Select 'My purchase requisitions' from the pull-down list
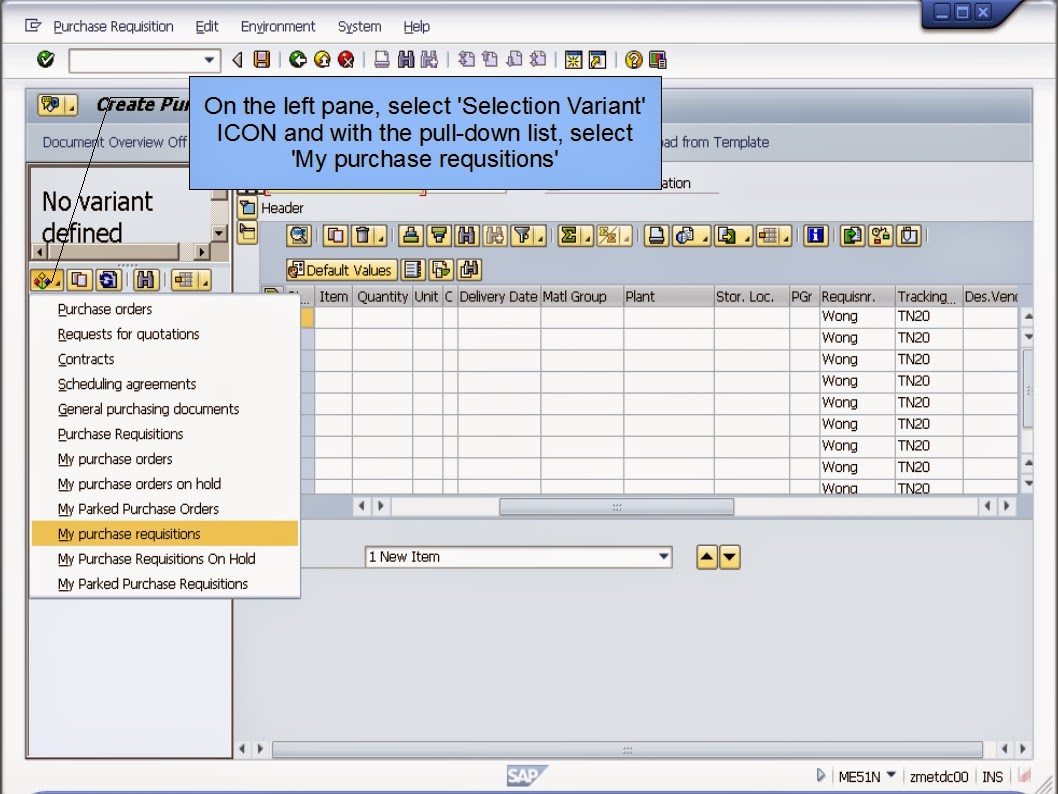1058x794 pixels. 130,534
